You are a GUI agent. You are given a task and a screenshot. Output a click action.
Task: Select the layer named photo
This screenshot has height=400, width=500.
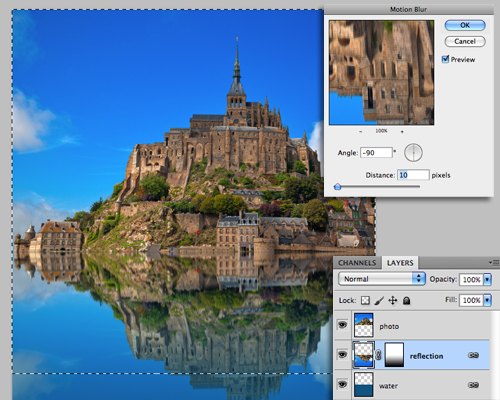pyautogui.click(x=389, y=326)
